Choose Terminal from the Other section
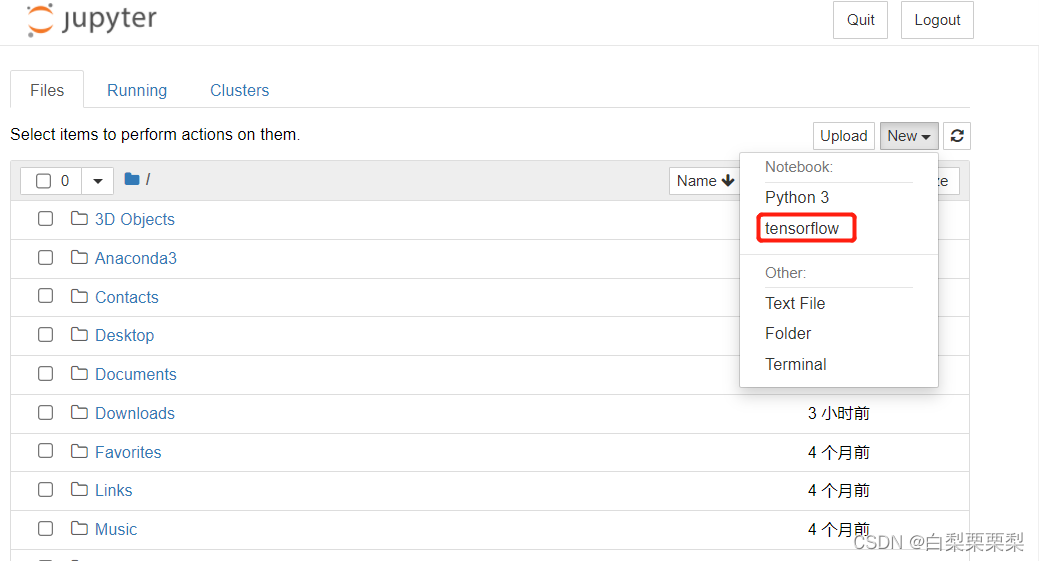Viewport: 1039px width, 561px height. tap(795, 364)
